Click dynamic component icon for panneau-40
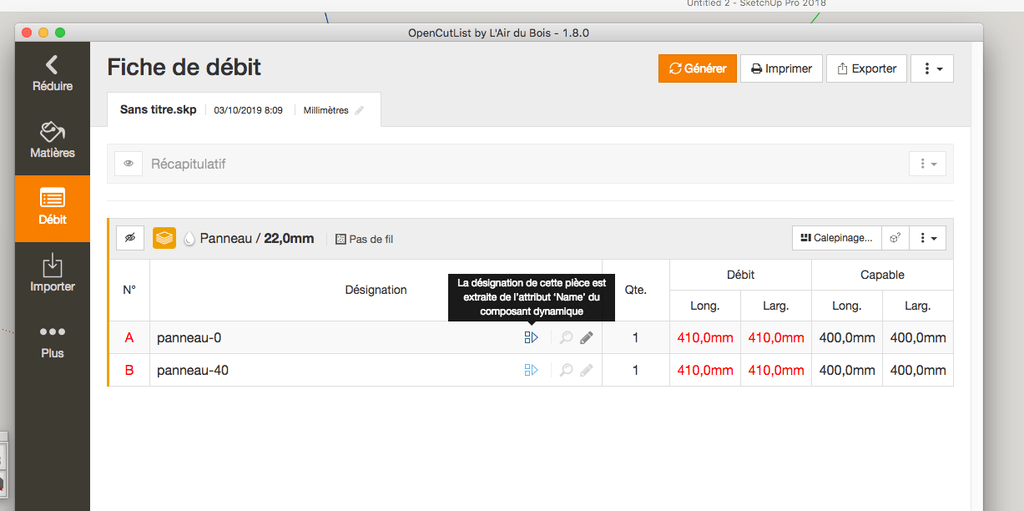This screenshot has height=511, width=1024. 531,370
